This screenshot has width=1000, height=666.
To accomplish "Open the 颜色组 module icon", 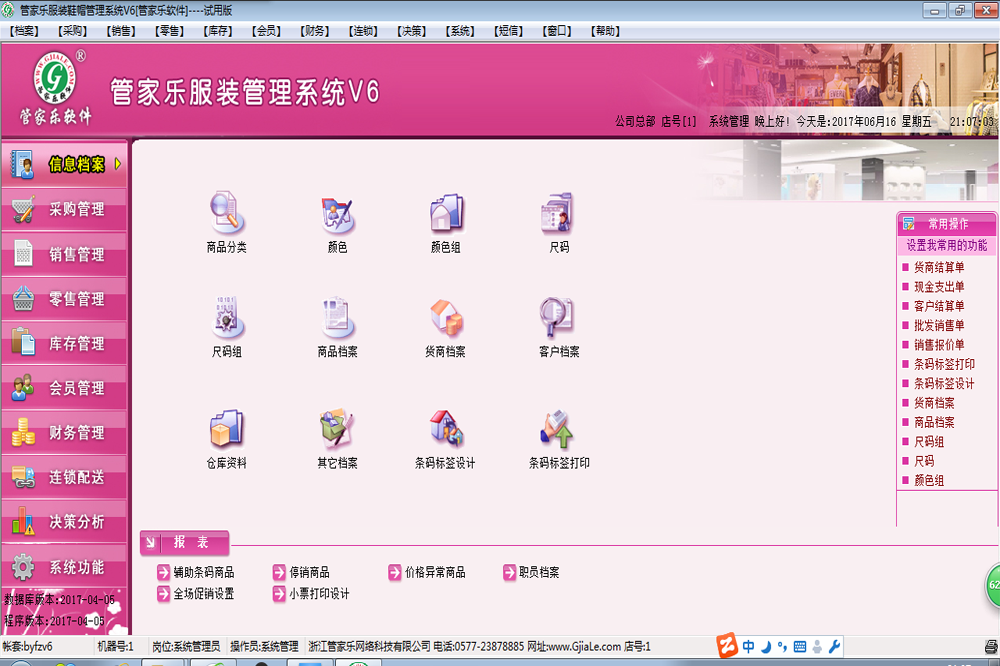I will pos(445,222).
